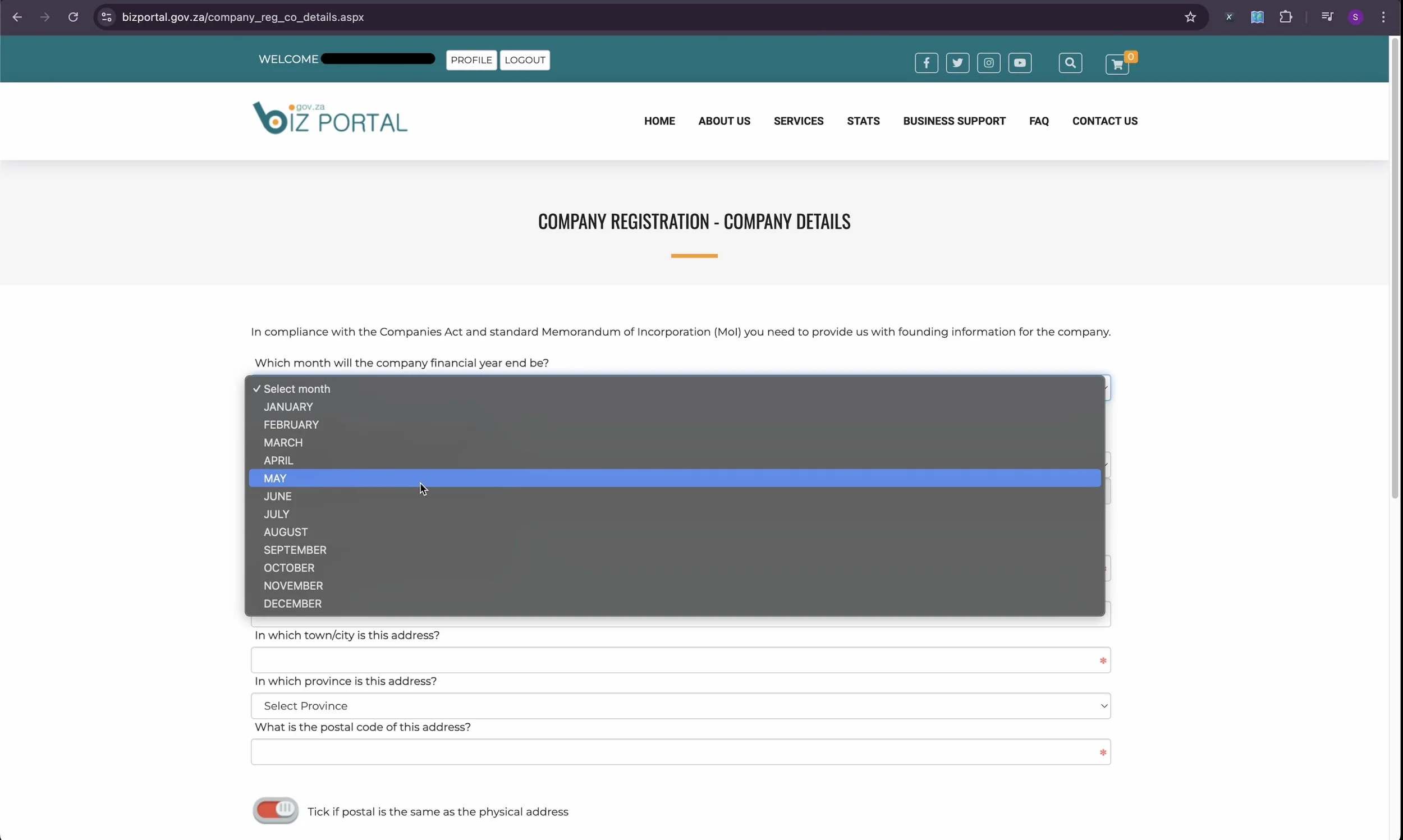1403x840 pixels.
Task: Open the SERVICES menu item
Action: click(x=798, y=121)
